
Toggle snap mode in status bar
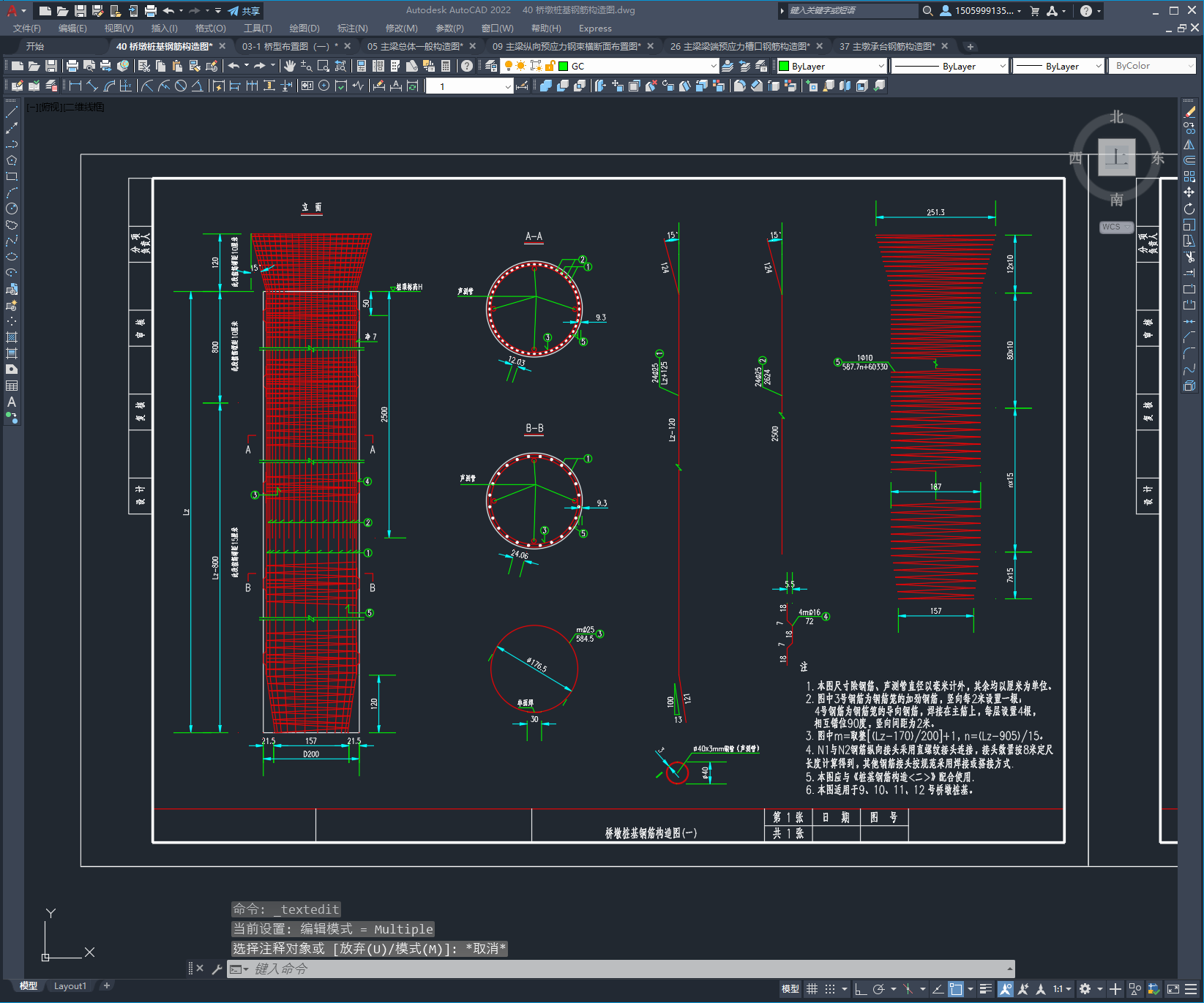coord(830,989)
